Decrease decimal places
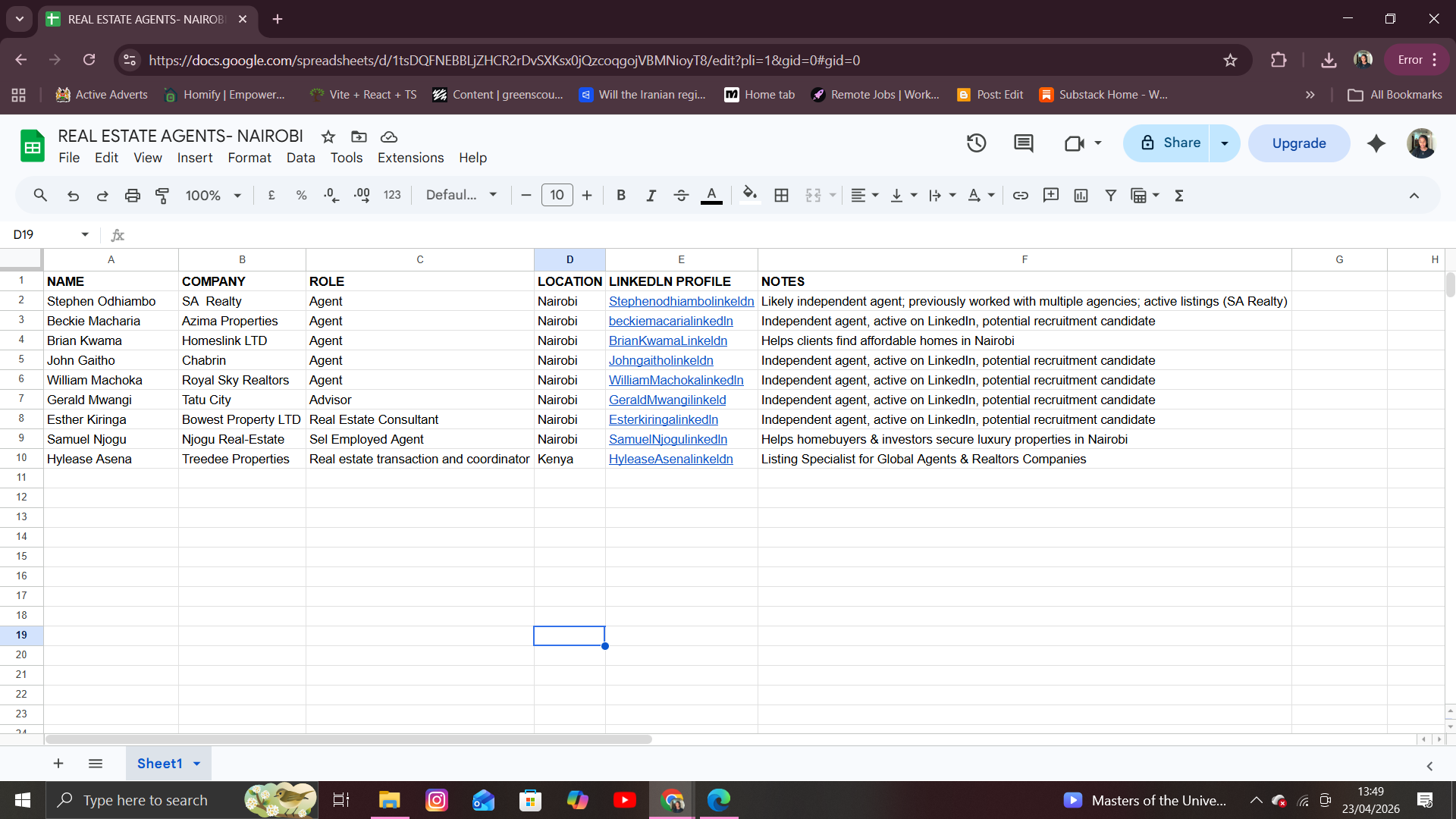Viewport: 1456px width, 819px height. pyautogui.click(x=331, y=196)
